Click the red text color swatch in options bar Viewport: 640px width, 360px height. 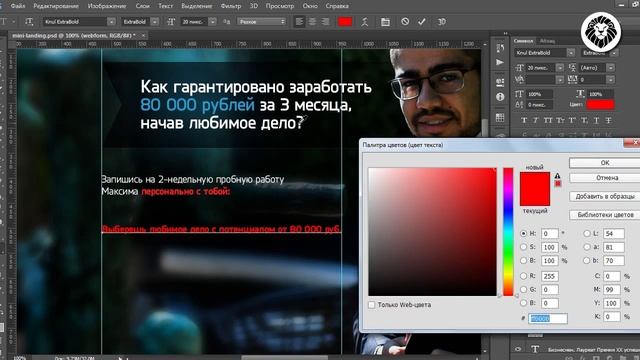coord(345,22)
